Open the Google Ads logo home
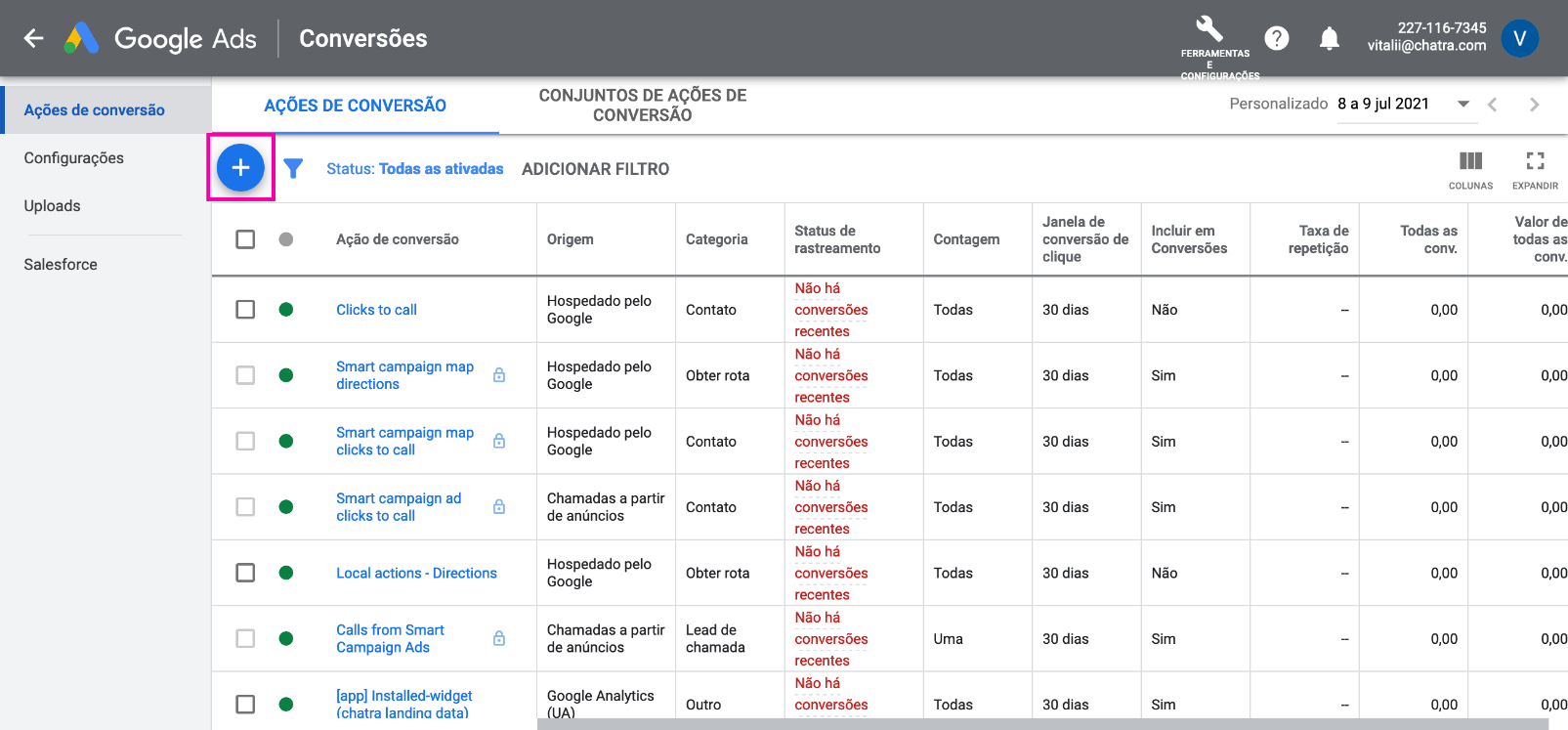This screenshot has height=730, width=1568. pyautogui.click(x=160, y=38)
